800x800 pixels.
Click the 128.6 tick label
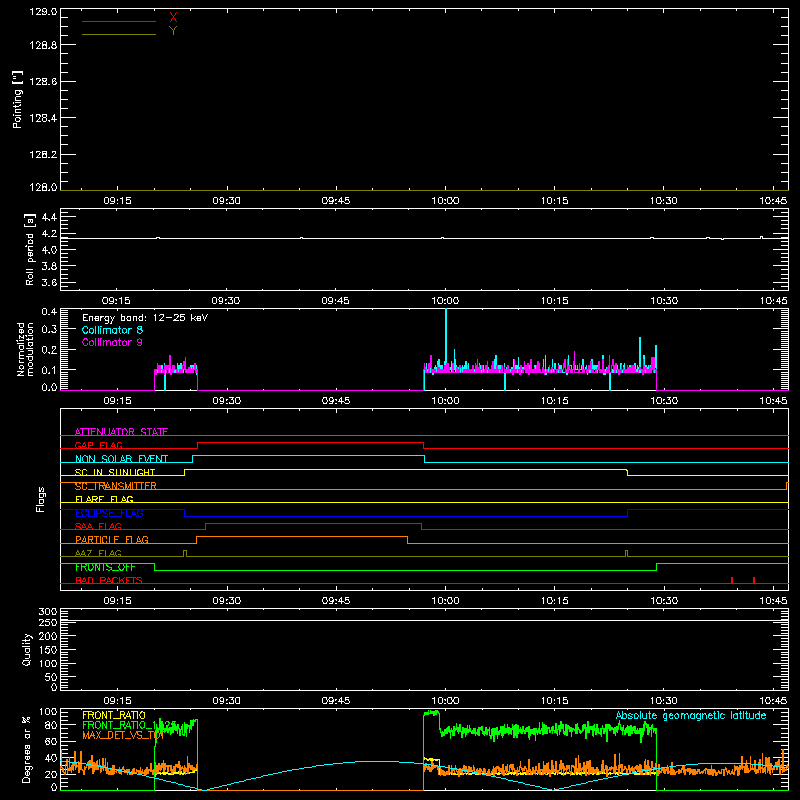pyautogui.click(x=43, y=82)
